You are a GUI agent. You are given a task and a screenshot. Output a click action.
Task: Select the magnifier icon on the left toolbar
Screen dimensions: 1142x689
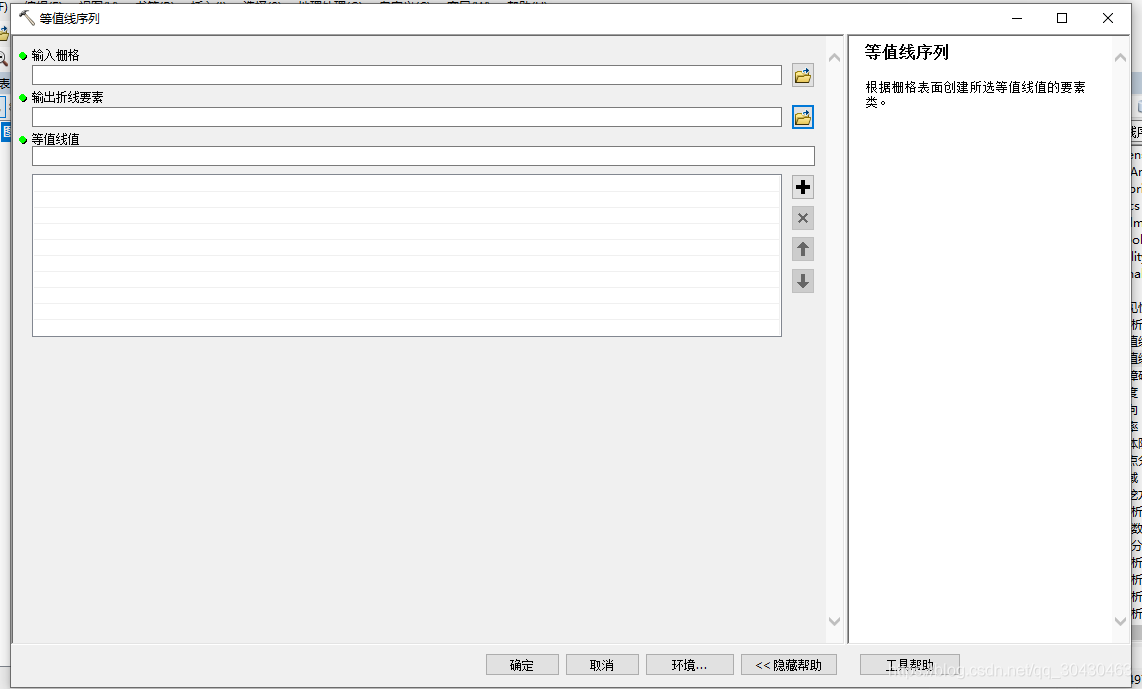pos(4,58)
